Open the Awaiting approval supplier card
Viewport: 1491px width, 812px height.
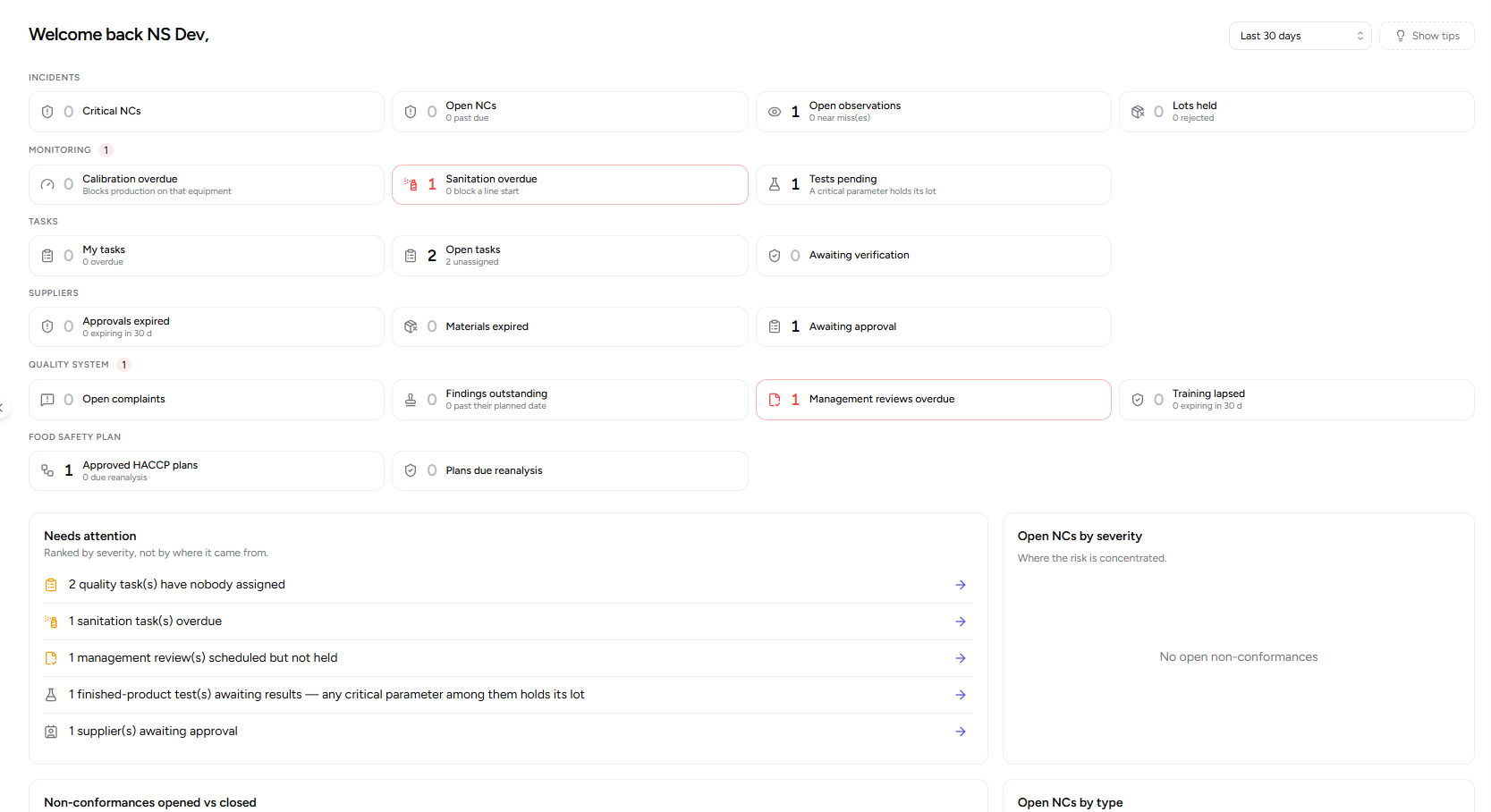coord(933,327)
